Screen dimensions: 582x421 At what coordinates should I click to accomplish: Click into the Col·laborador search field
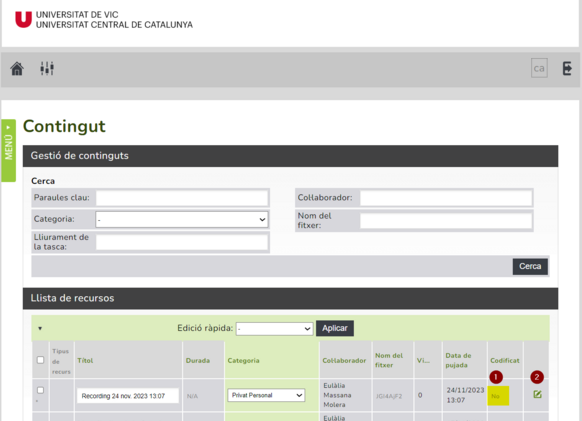(x=446, y=198)
